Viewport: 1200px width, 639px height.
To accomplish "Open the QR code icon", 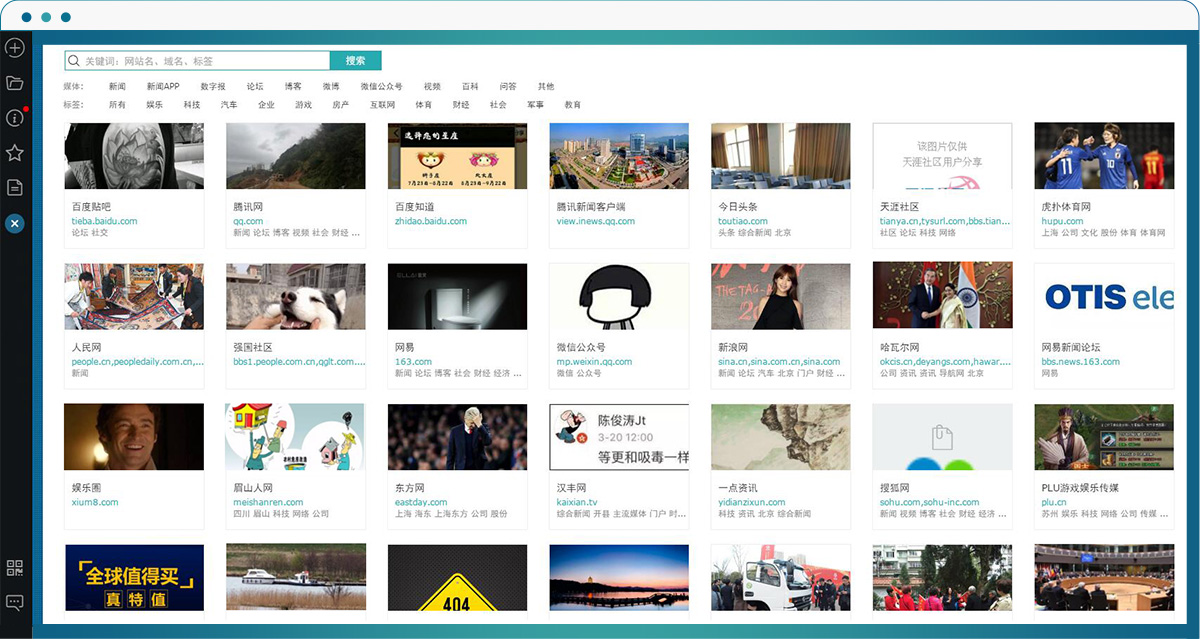I will tap(15, 568).
